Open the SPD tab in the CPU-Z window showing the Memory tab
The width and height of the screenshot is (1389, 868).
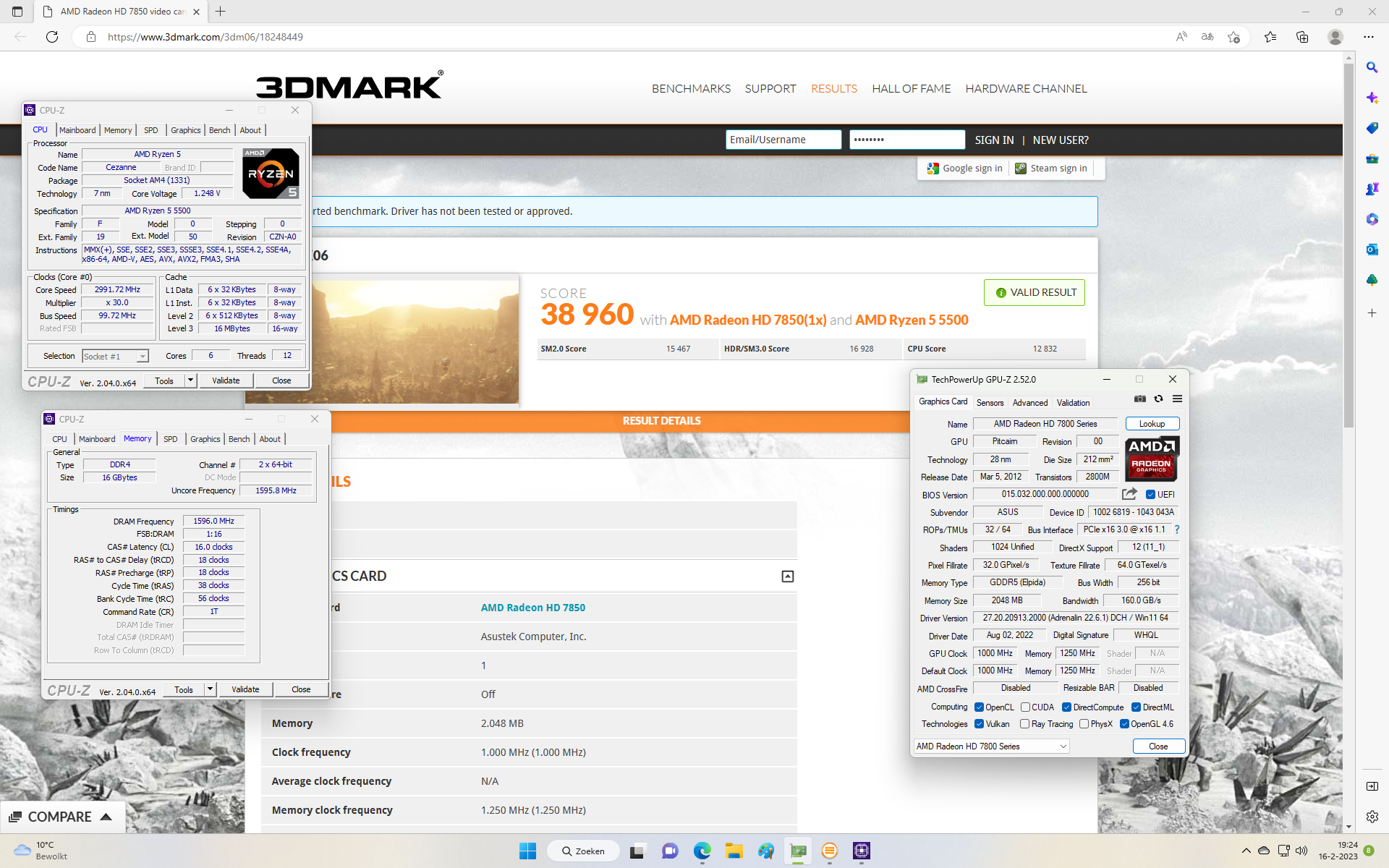(170, 439)
